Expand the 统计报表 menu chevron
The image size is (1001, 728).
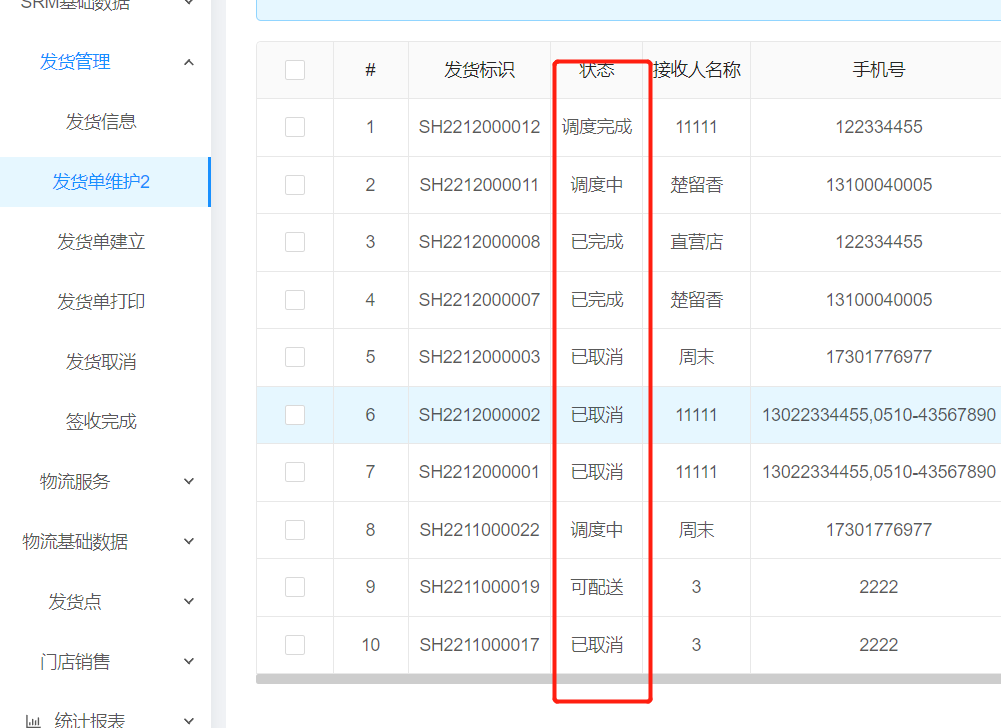pos(188,721)
